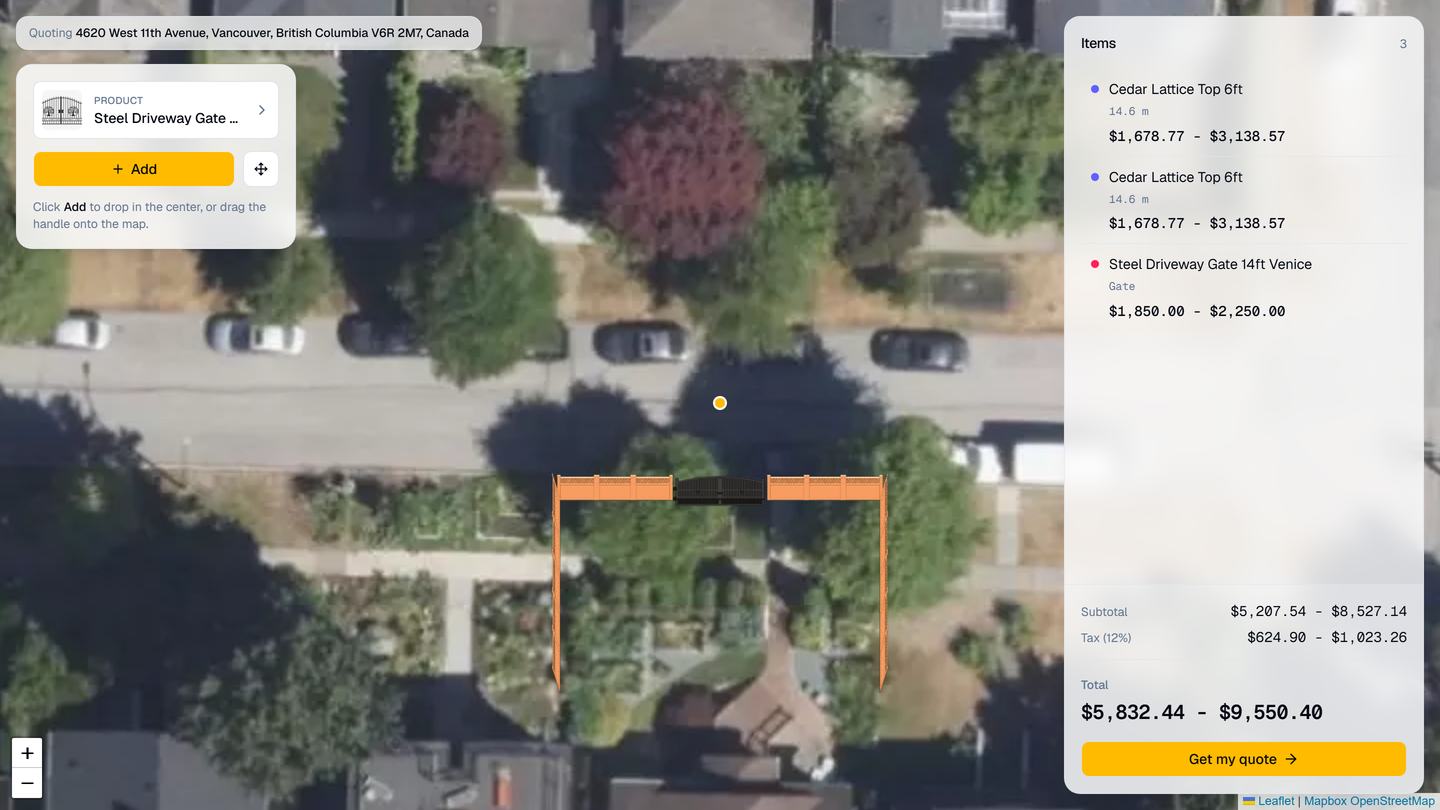This screenshot has width=1440, height=810.
Task: Click the gate price $1,850.00 - $2,250.00
Action: coord(1197,311)
